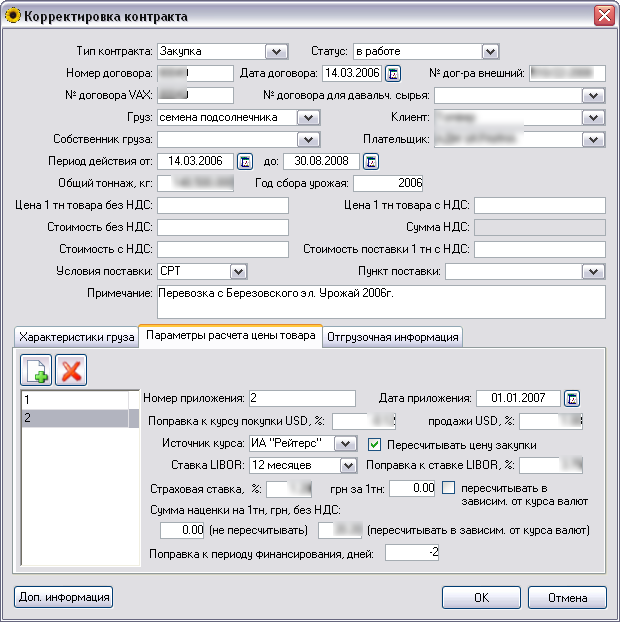Click Цена 1 тн товара без НДС field
The height and width of the screenshot is (622, 620).
223,205
